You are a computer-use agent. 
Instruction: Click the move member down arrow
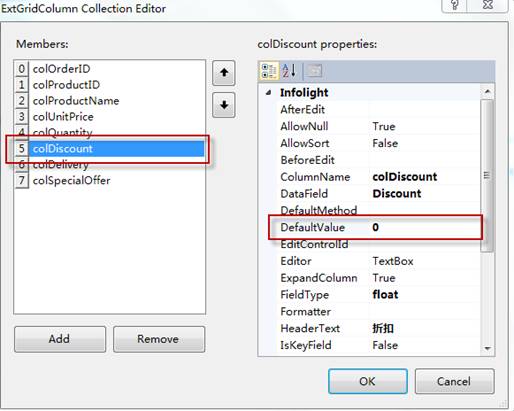pos(224,105)
